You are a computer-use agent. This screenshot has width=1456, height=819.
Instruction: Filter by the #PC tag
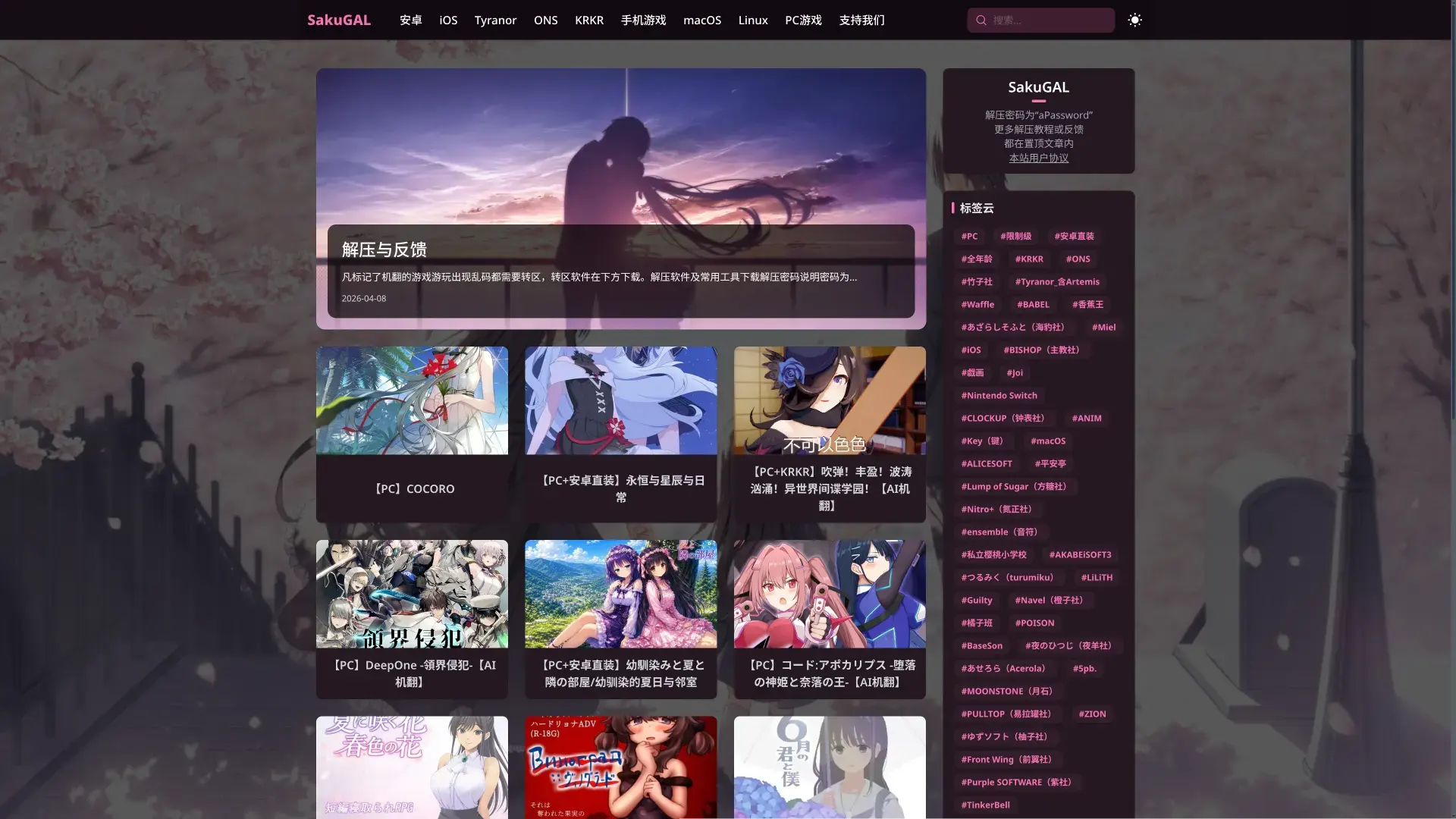point(969,237)
